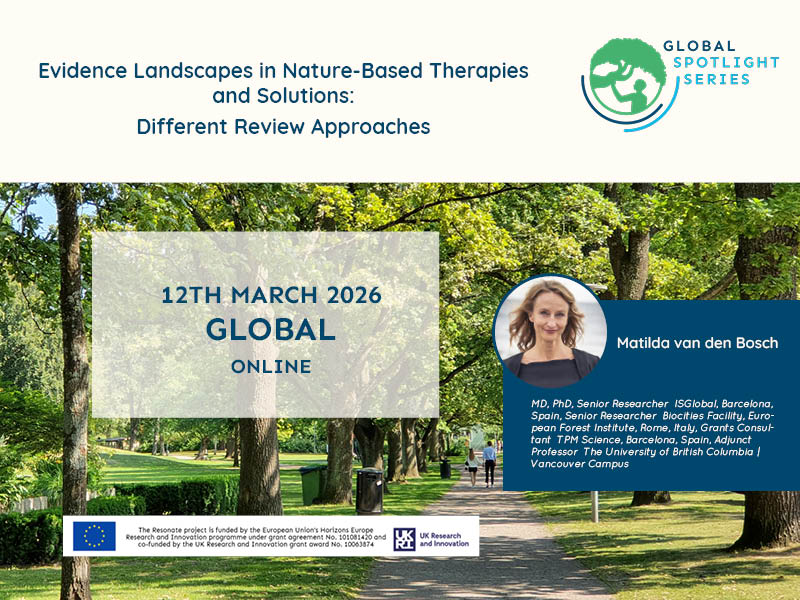800x600 pixels.
Task: Click the "Evidence Landscapes in Nature-Based Therapies" title
Action: coord(283,72)
